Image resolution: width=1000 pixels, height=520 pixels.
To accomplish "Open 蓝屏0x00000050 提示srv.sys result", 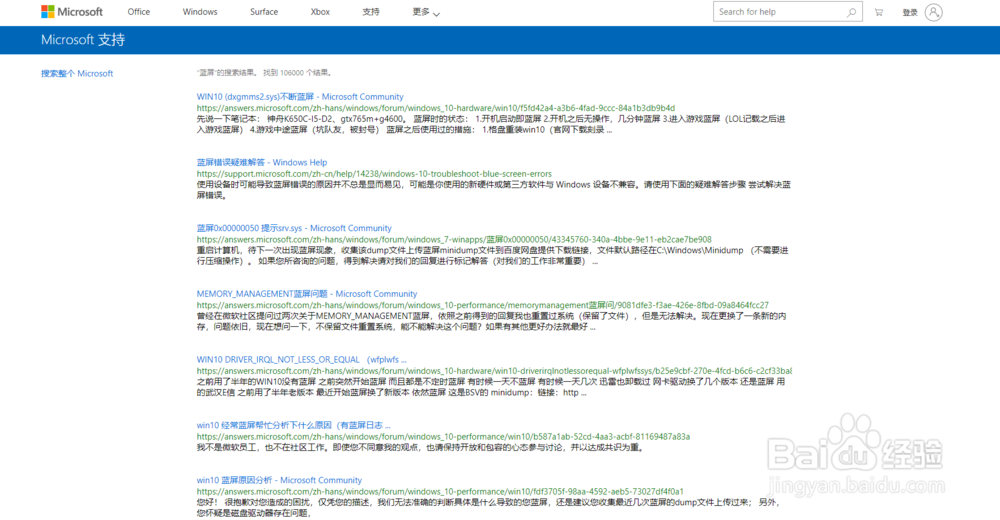I will pos(294,228).
